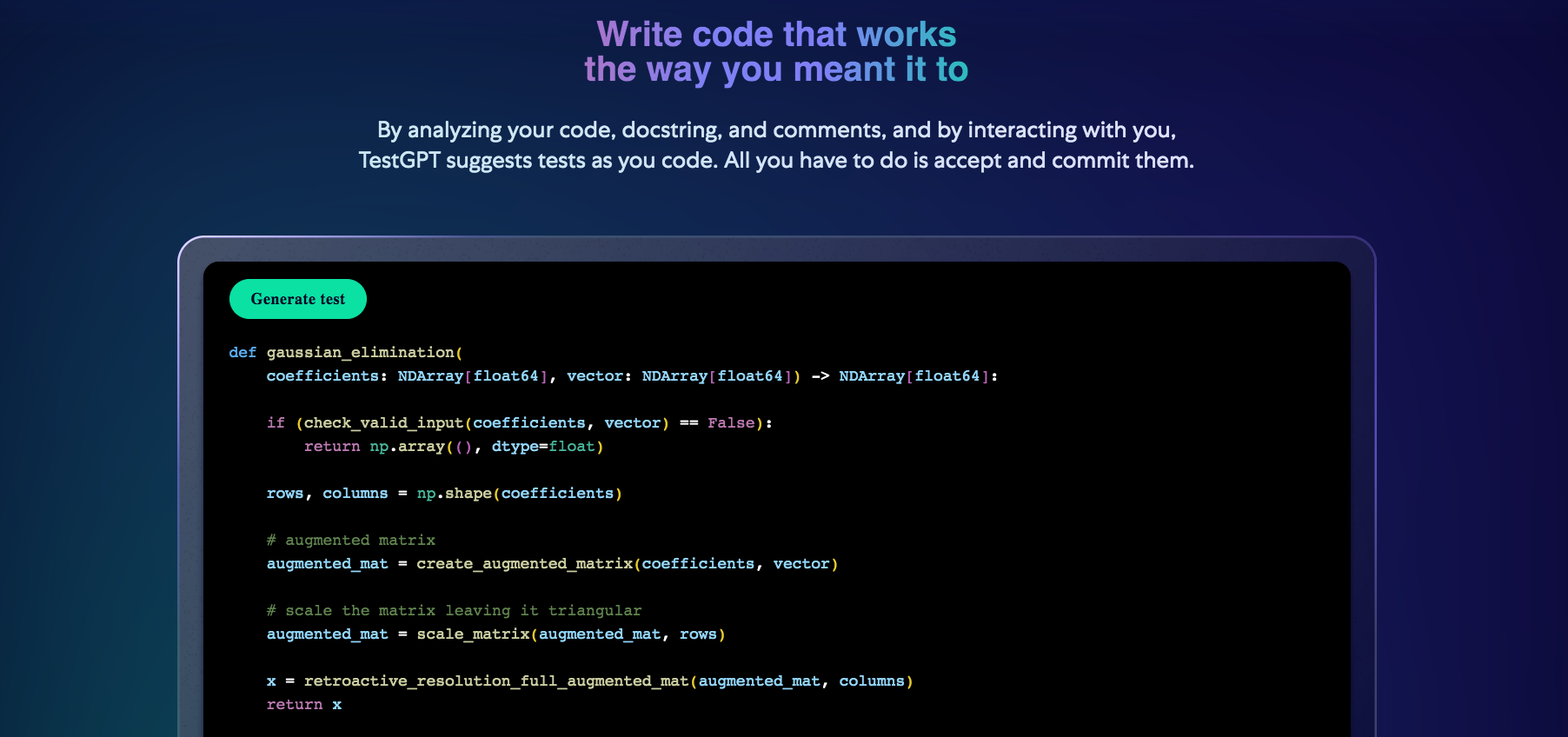Click the create_augmented_matrix function call
1568x737 pixels.
click(524, 563)
